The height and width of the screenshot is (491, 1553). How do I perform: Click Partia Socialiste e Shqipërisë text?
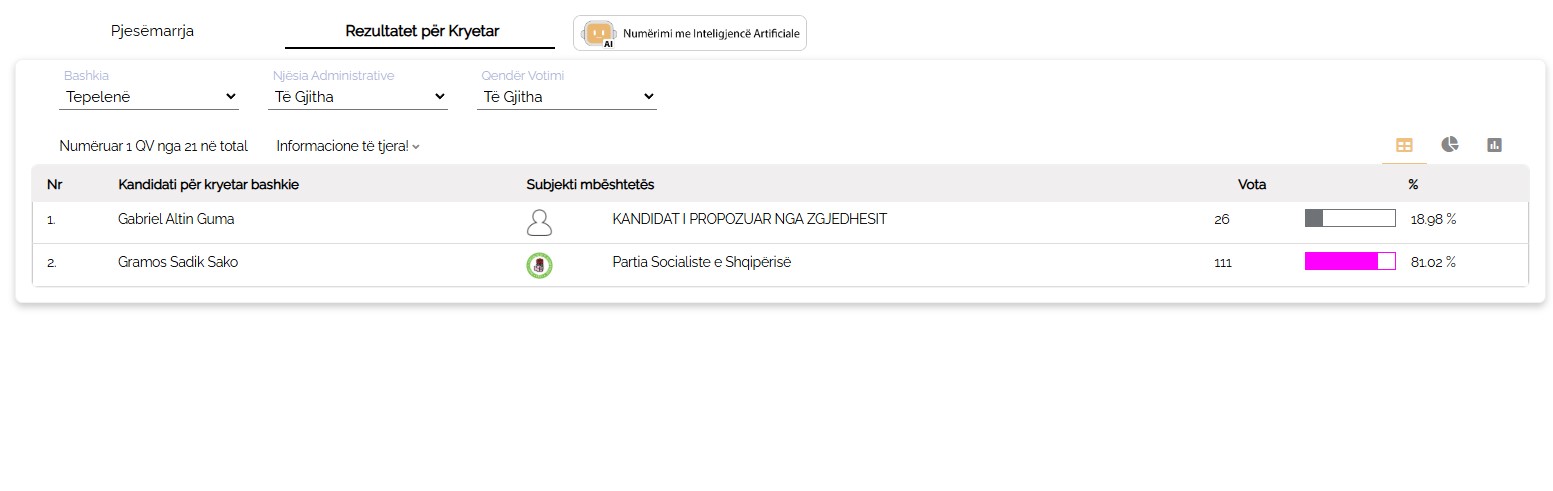701,262
